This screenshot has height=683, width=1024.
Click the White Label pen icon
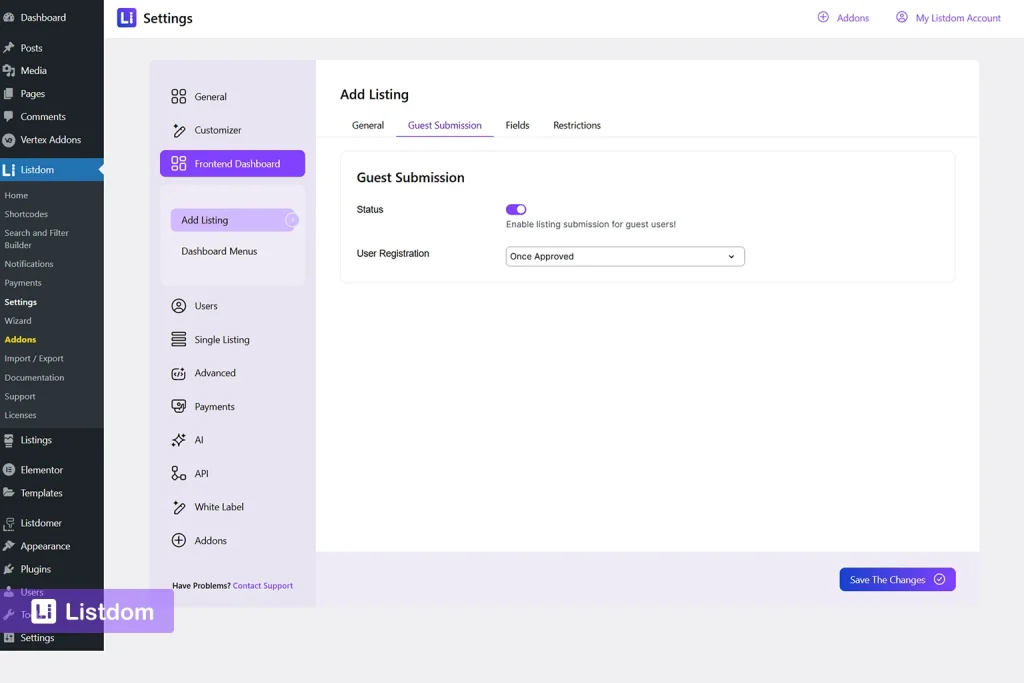[178, 507]
